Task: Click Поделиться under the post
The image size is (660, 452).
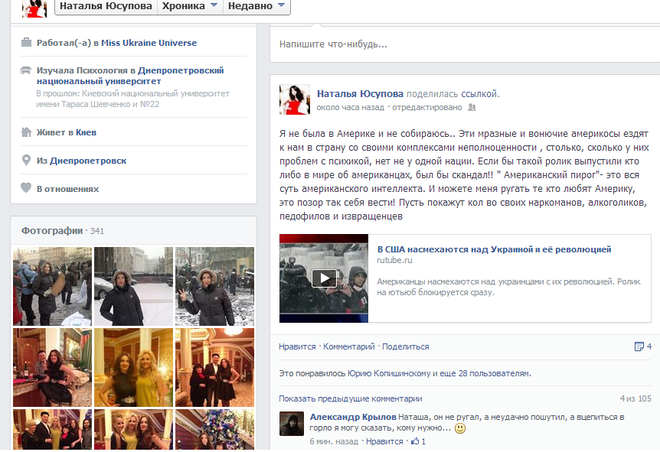Action: (x=405, y=346)
